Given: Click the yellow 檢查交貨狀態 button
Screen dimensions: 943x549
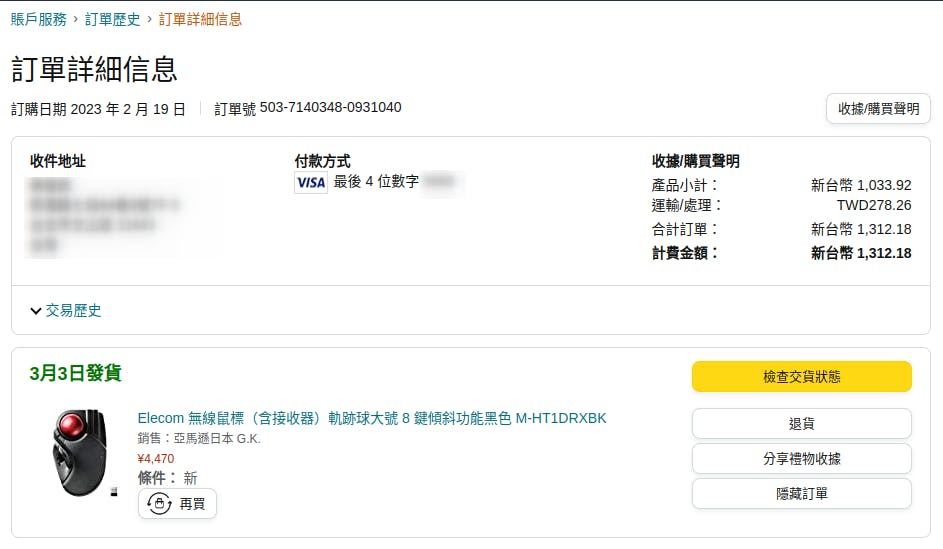Looking at the screenshot, I should [x=802, y=376].
